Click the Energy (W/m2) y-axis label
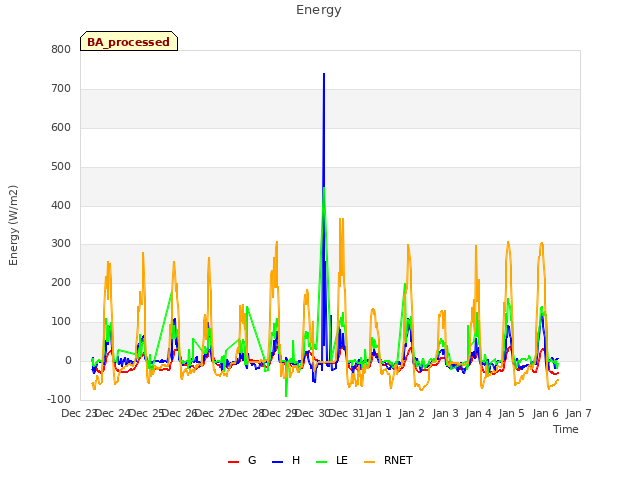 [13, 225]
